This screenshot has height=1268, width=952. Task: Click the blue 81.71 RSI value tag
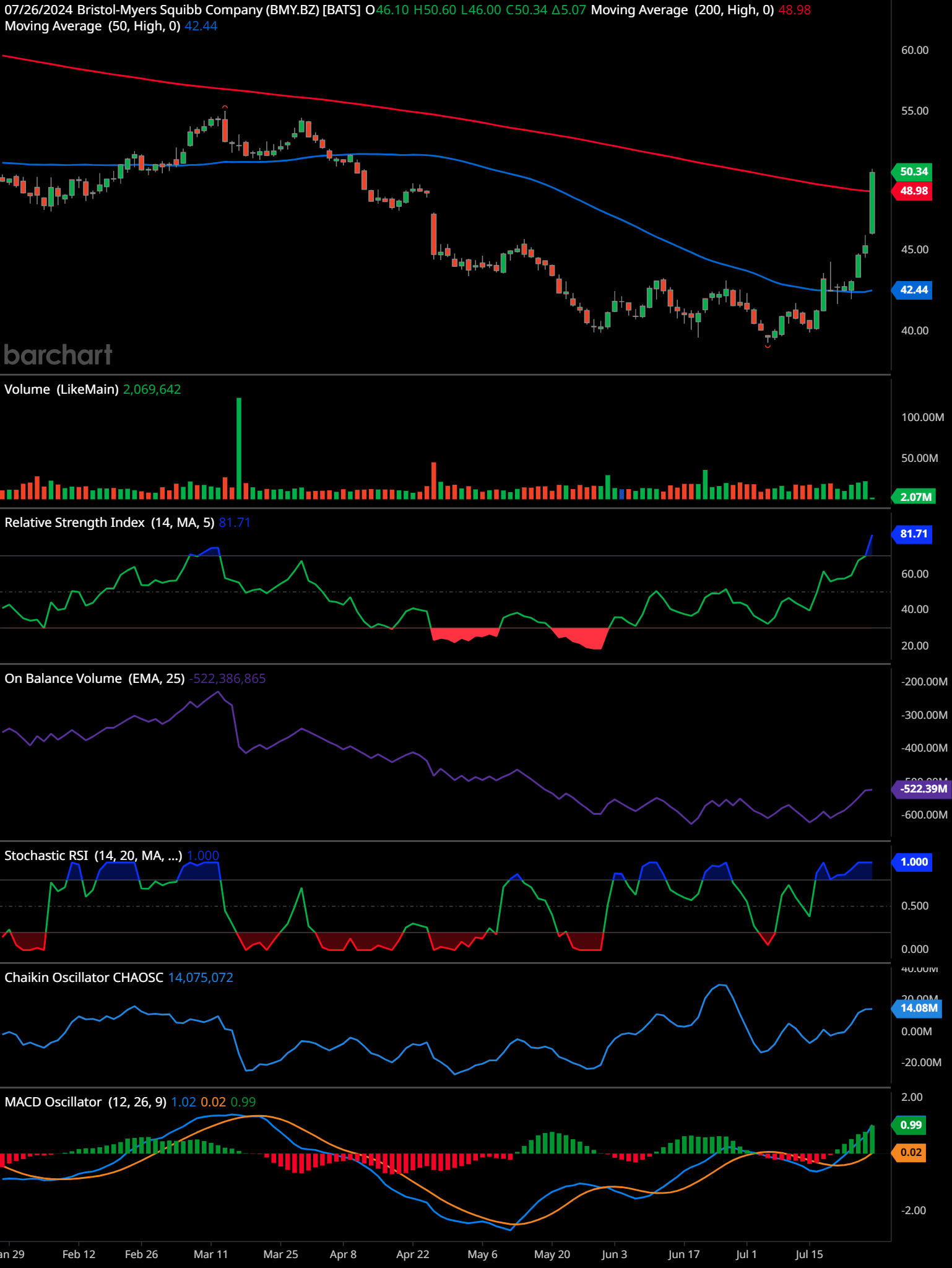[912, 534]
